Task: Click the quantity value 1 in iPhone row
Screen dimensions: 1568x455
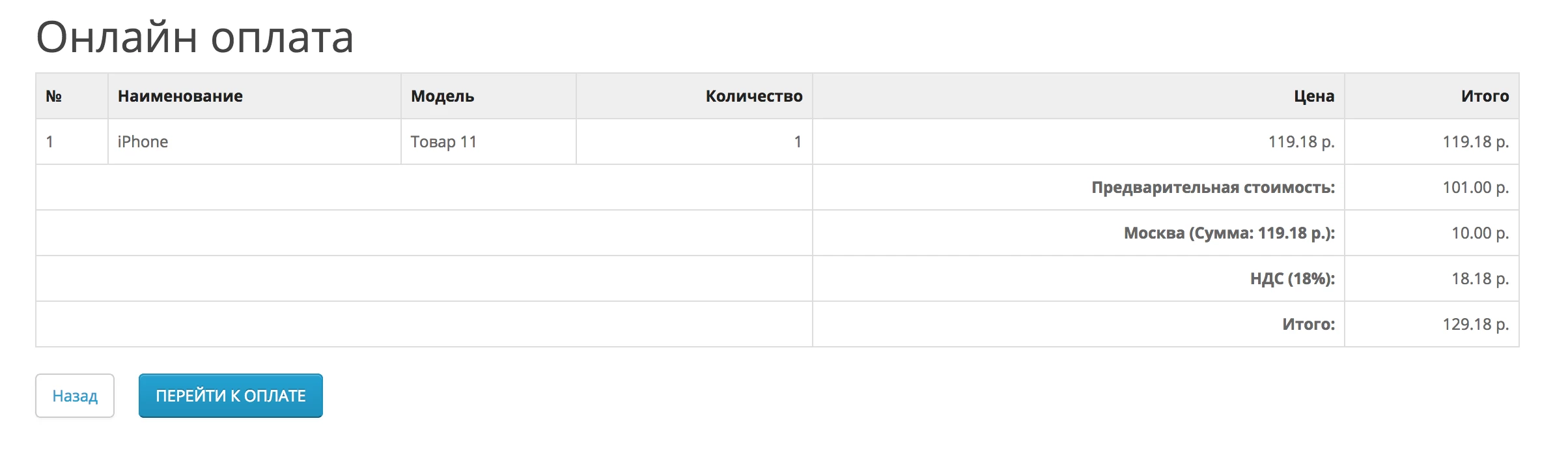Action: (x=798, y=141)
